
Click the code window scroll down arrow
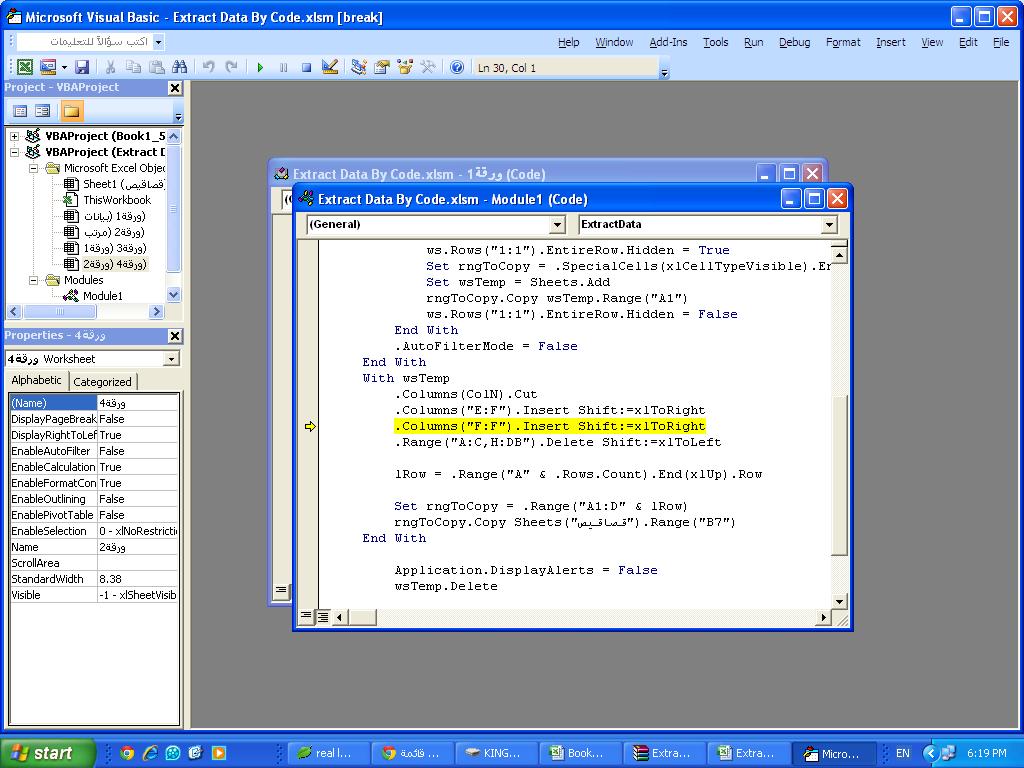pos(840,601)
